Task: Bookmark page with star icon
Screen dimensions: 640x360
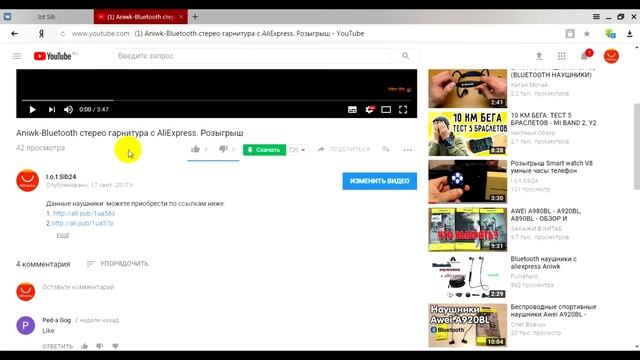Action: coord(587,34)
